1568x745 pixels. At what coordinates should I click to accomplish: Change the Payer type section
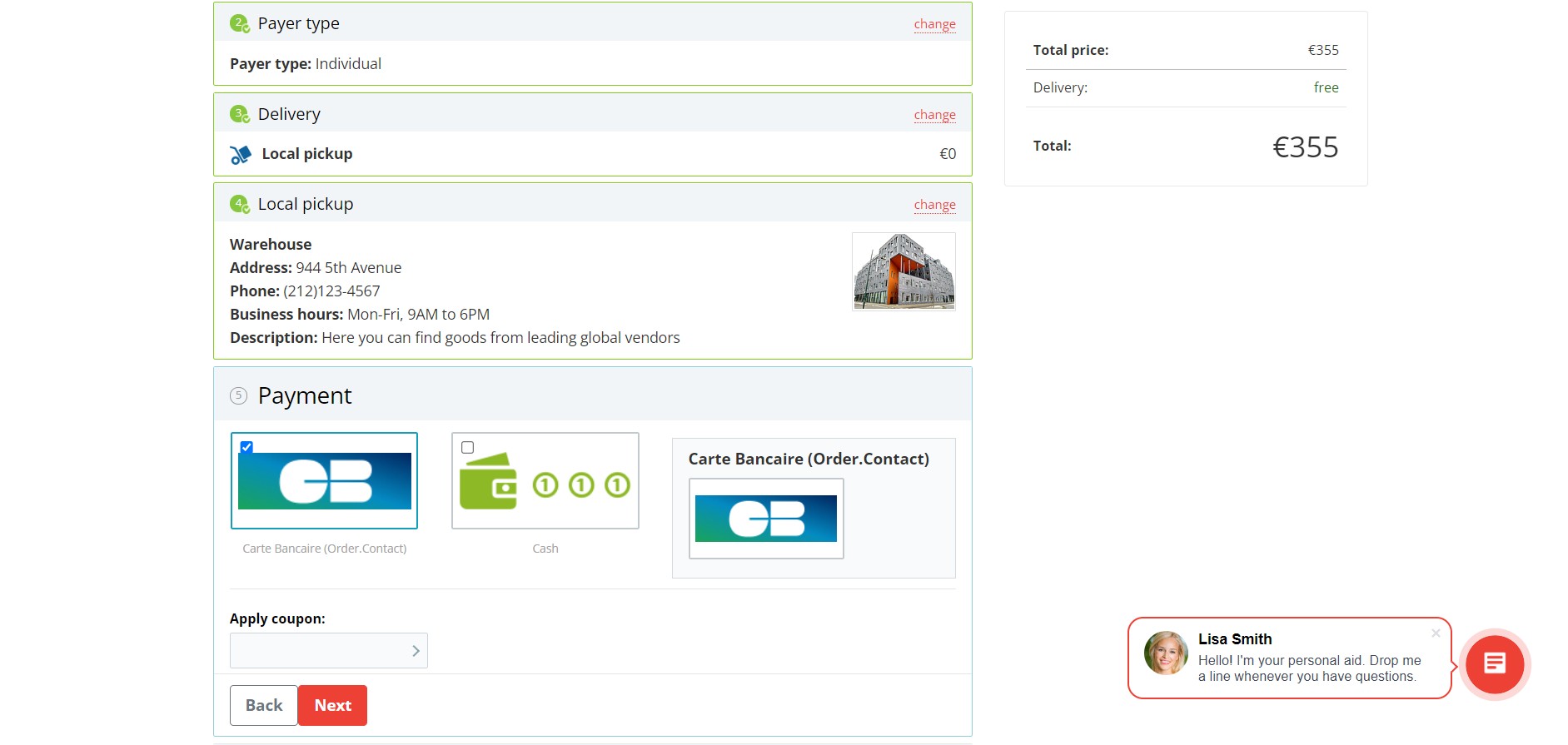934,24
